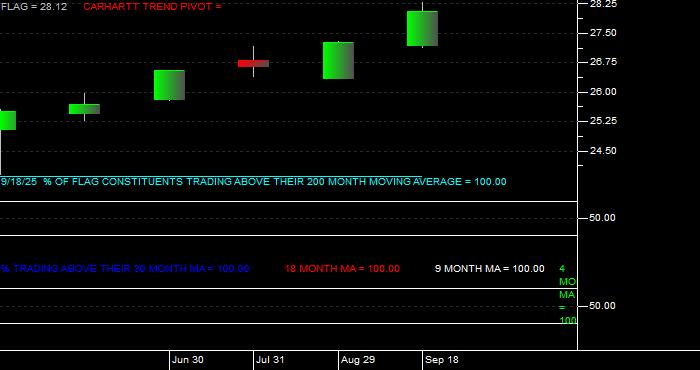This screenshot has width=700, height=370.
Task: Click the 50.00 label in upper indicator pane
Action: pyautogui.click(x=602, y=218)
